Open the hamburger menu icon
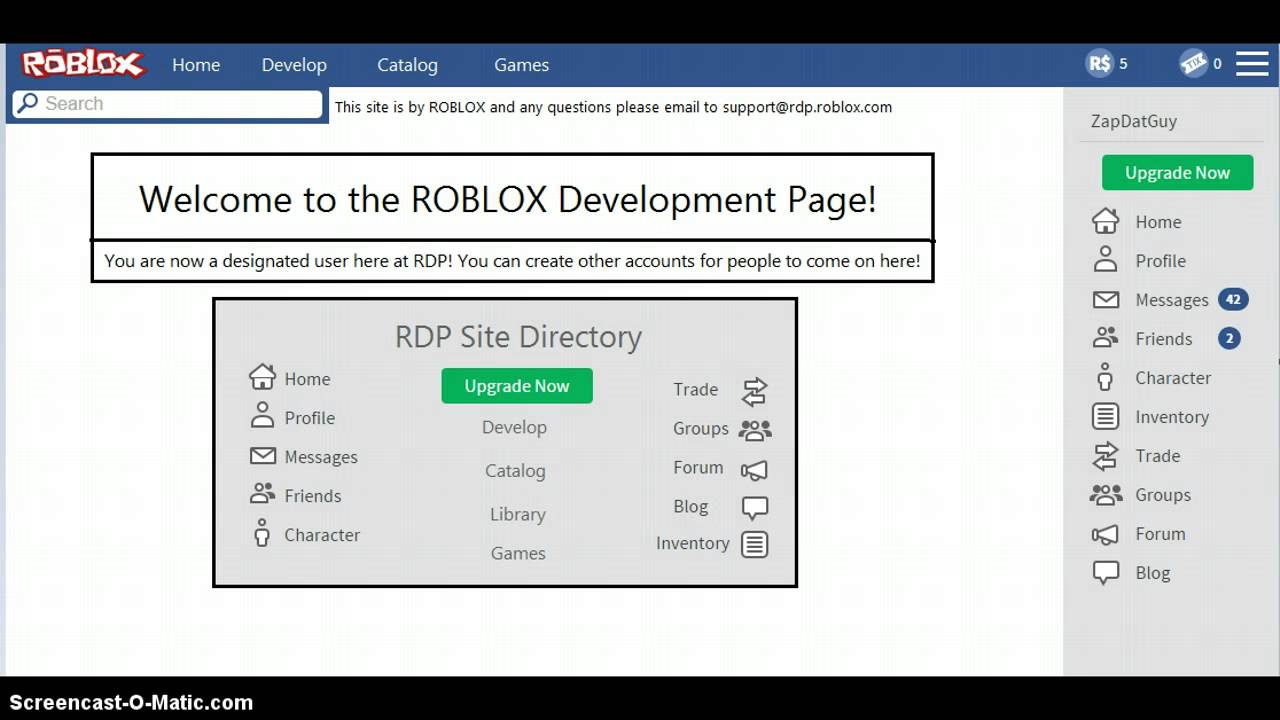The image size is (1280, 720). [1252, 64]
